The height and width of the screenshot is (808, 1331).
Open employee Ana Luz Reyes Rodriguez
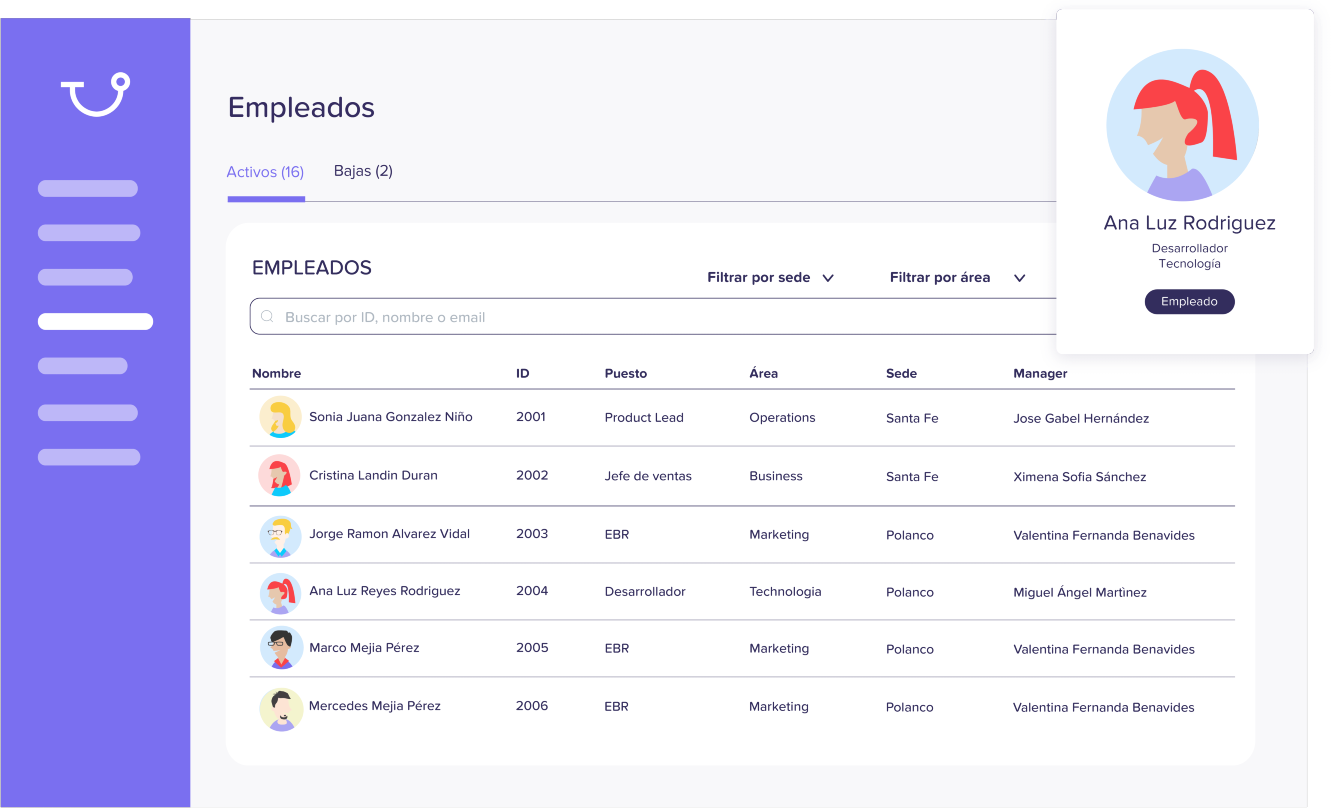(x=385, y=591)
